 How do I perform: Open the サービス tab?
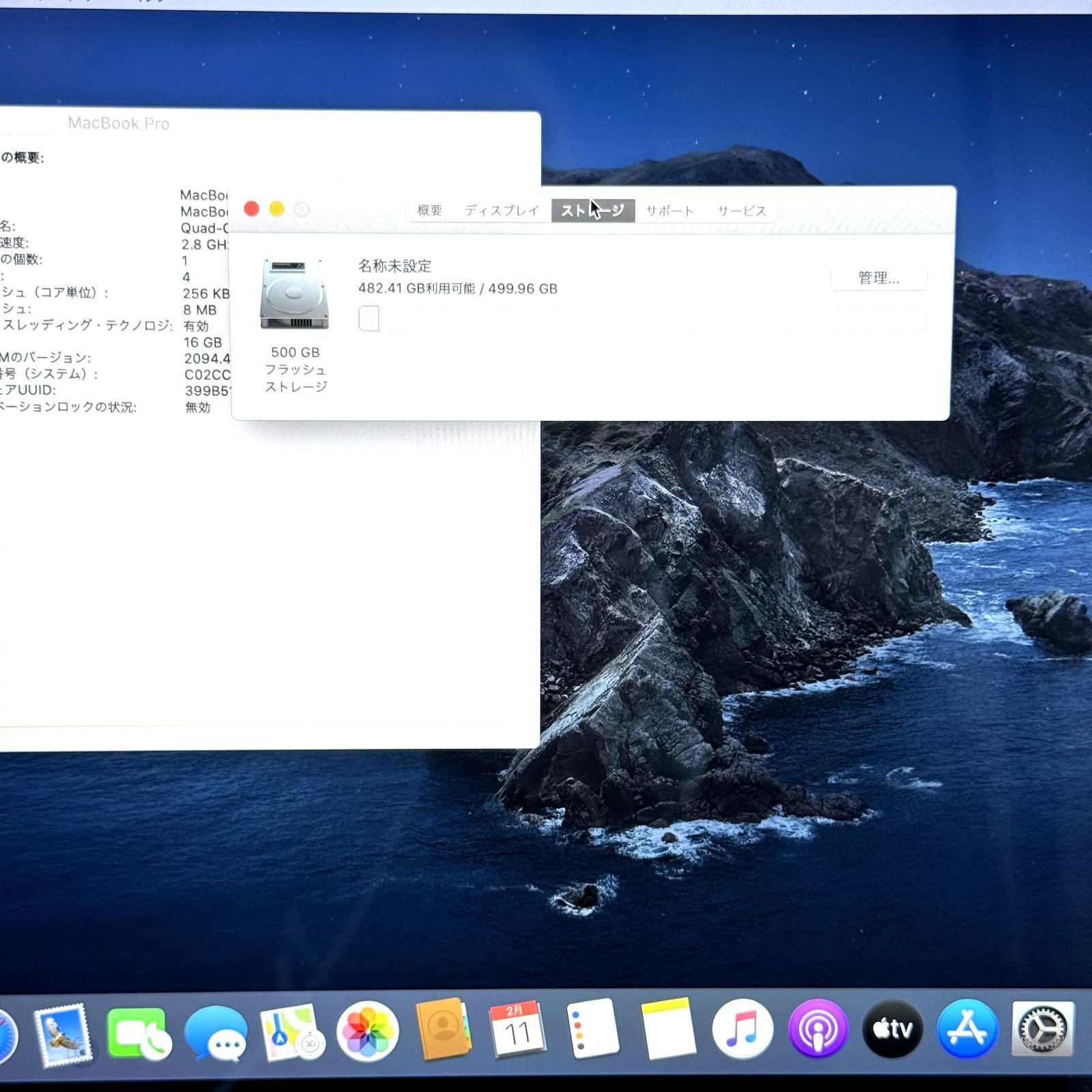[x=742, y=210]
